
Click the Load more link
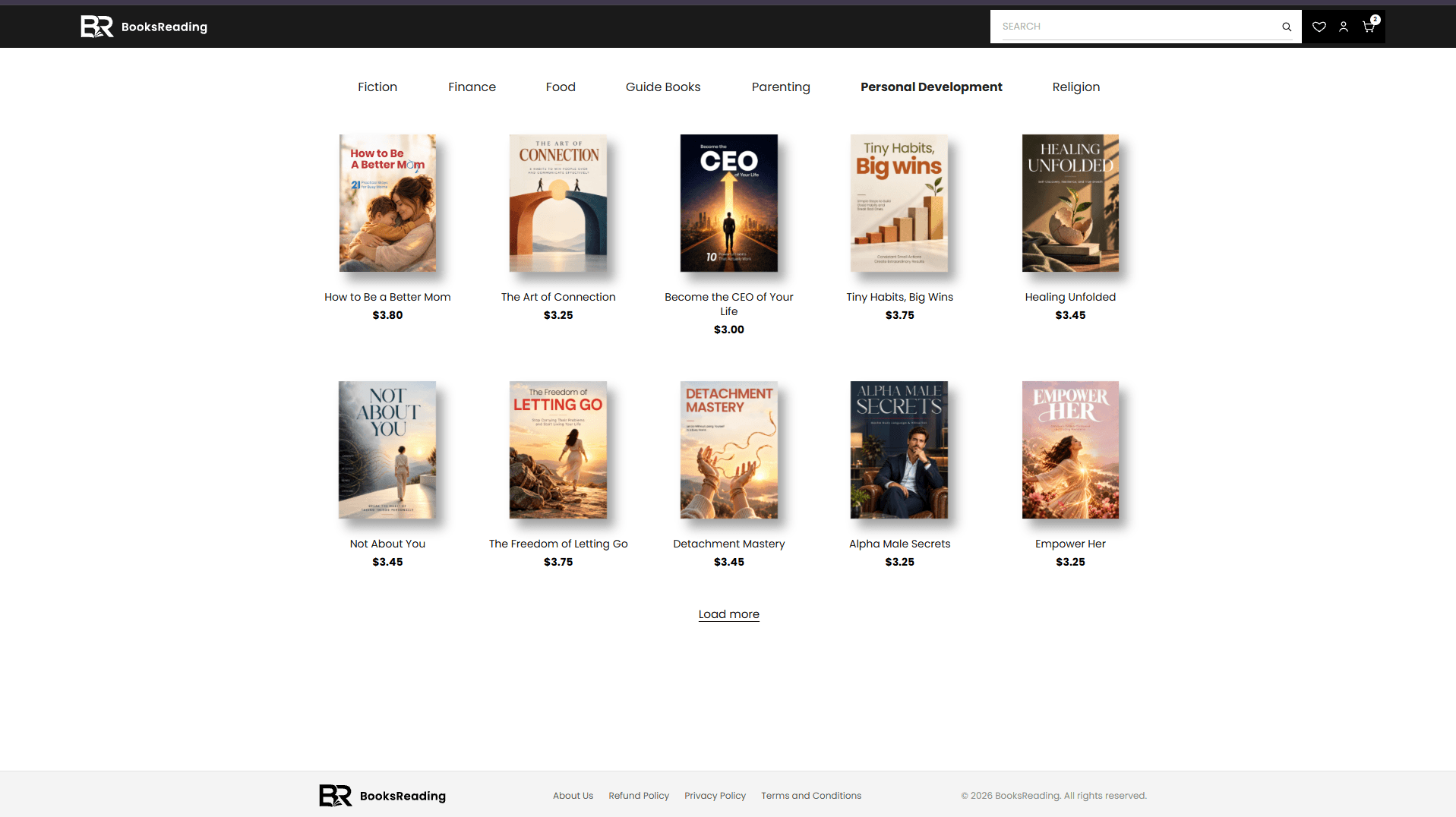coord(729,614)
